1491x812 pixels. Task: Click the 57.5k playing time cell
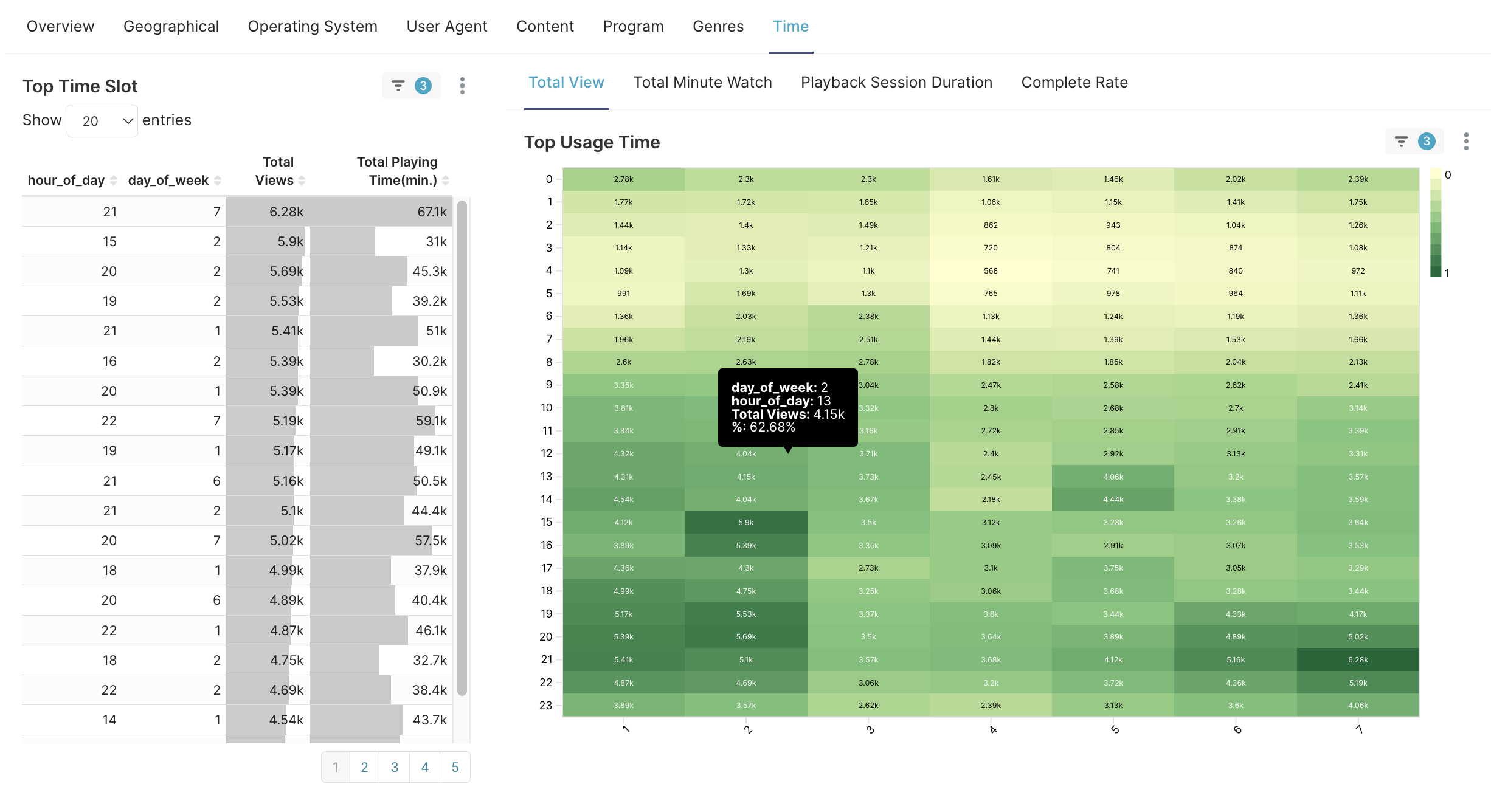(381, 540)
